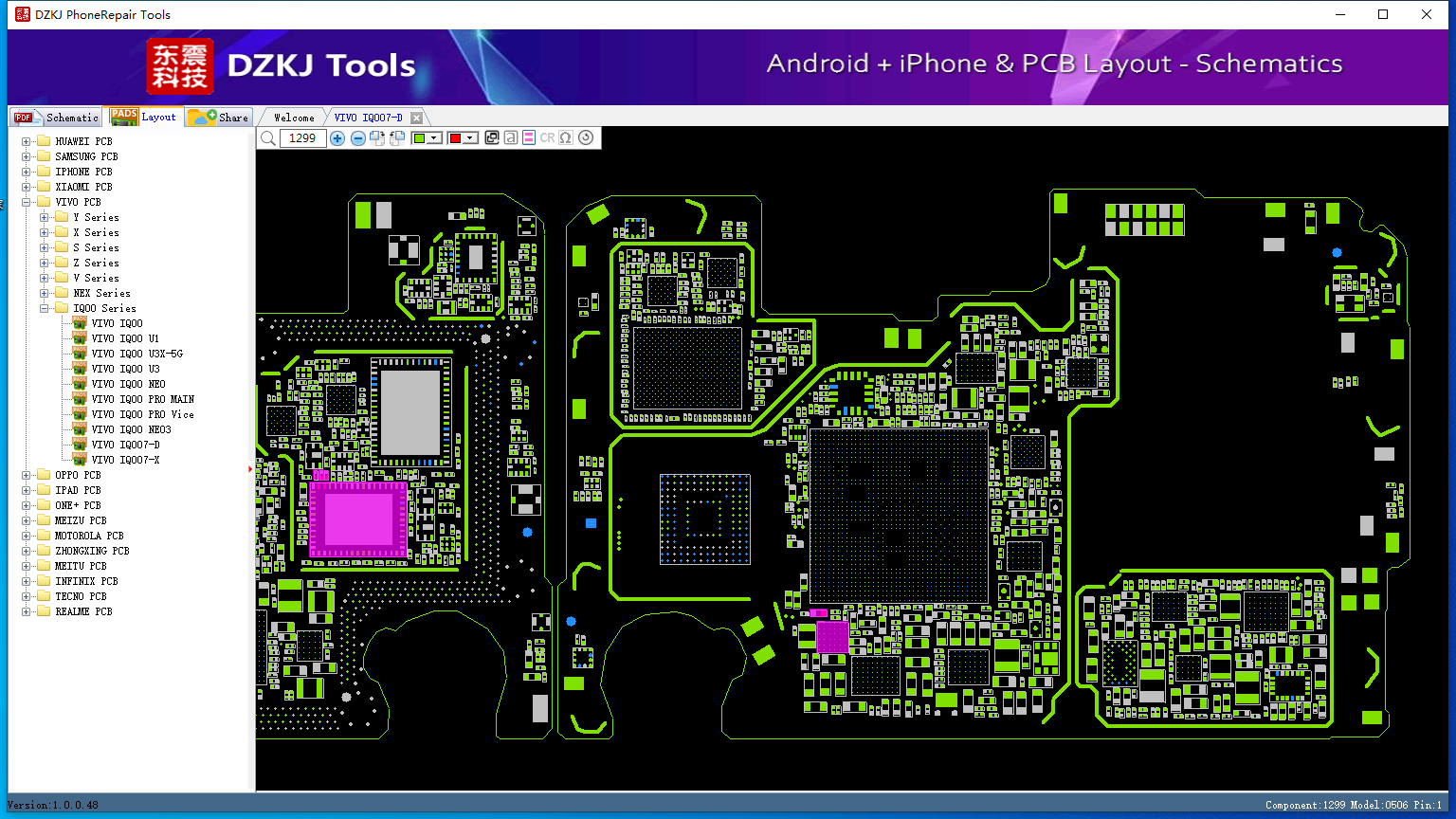Click the DZKJ app icon in title bar
This screenshot has width=1456, height=819.
(23, 14)
